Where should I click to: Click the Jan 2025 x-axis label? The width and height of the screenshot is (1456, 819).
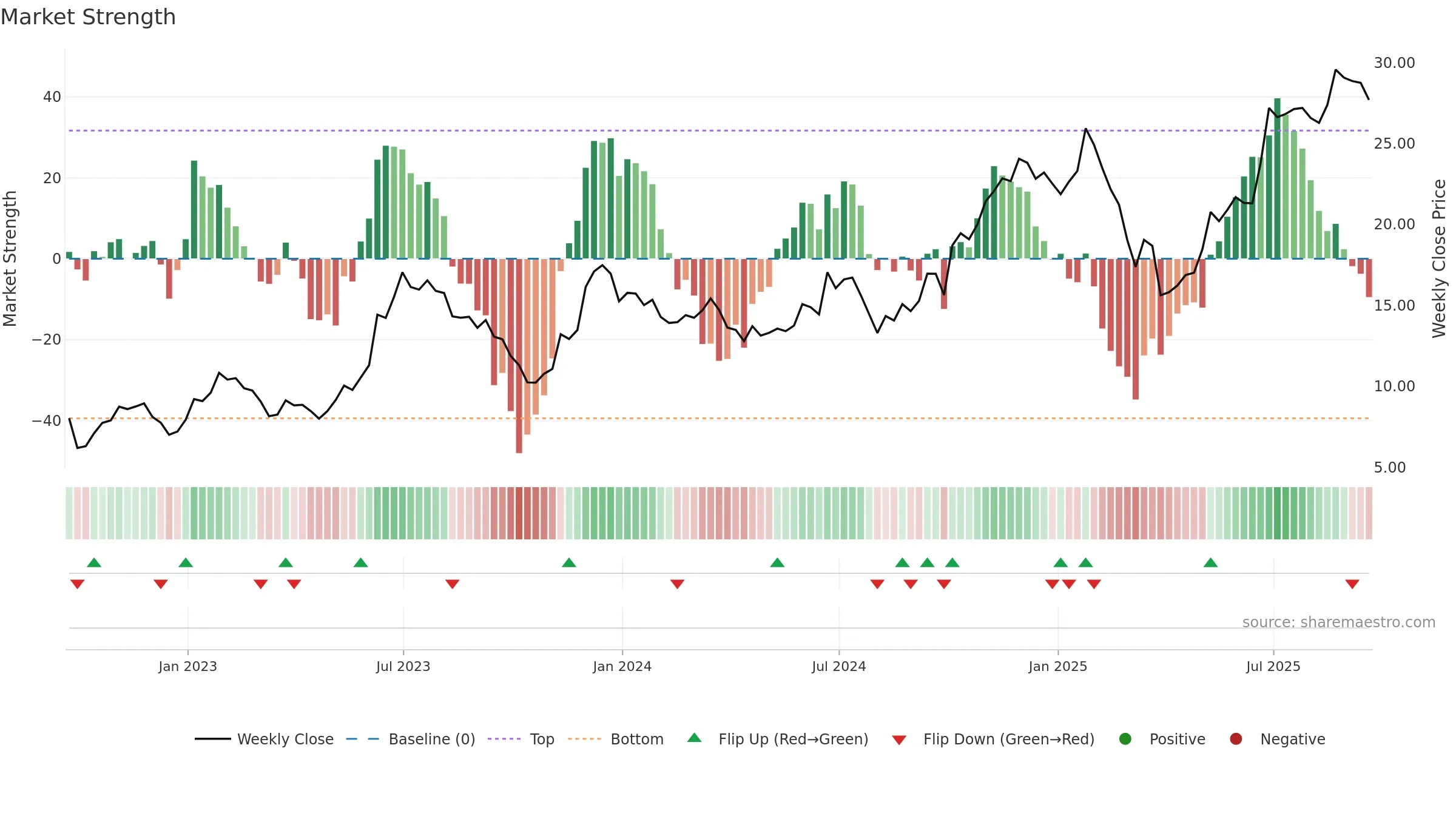[x=1057, y=666]
